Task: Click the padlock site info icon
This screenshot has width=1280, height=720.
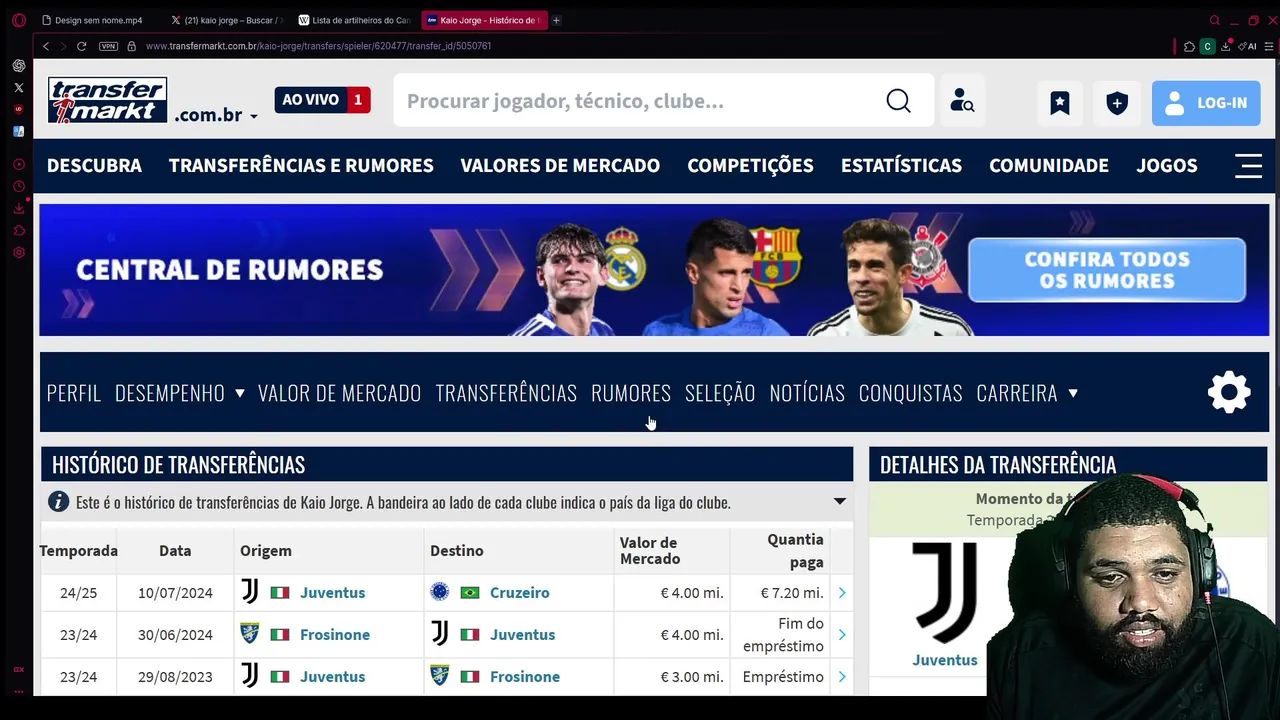Action: point(131,46)
